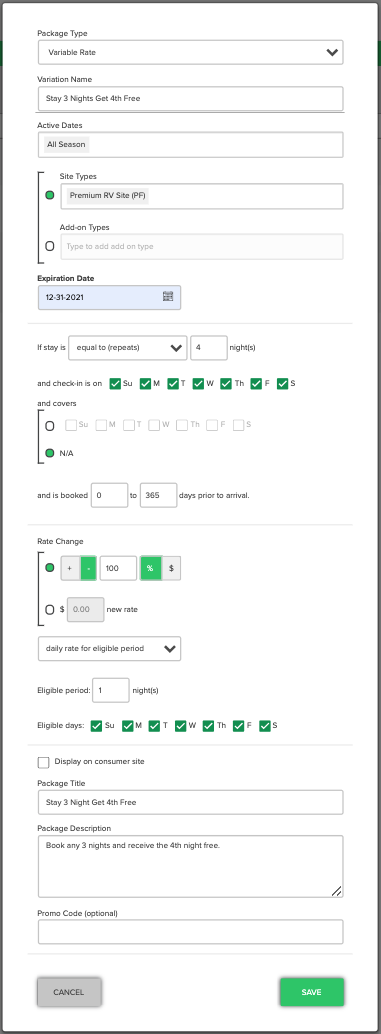Select the Add-on Types radio button
This screenshot has height=1034, width=381.
49,246
